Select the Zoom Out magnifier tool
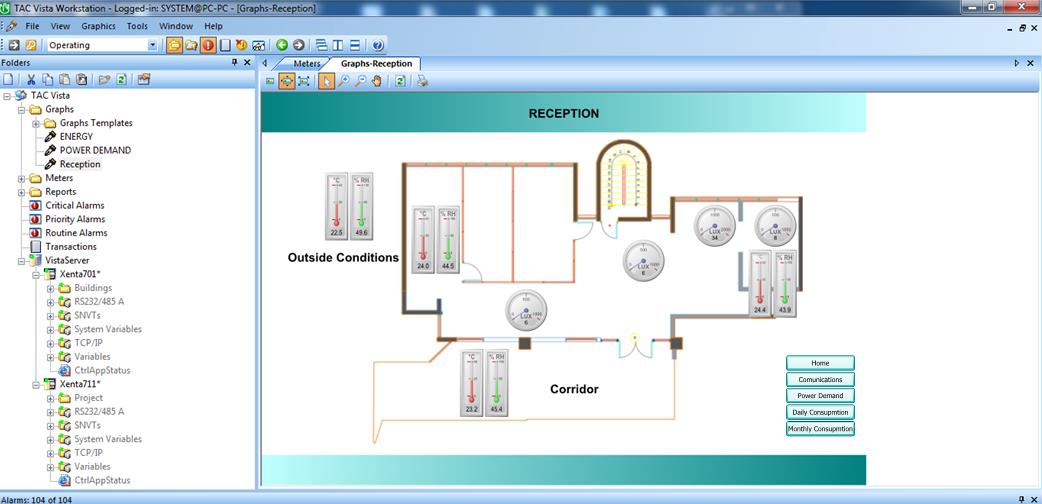The image size is (1042, 504). [x=360, y=81]
